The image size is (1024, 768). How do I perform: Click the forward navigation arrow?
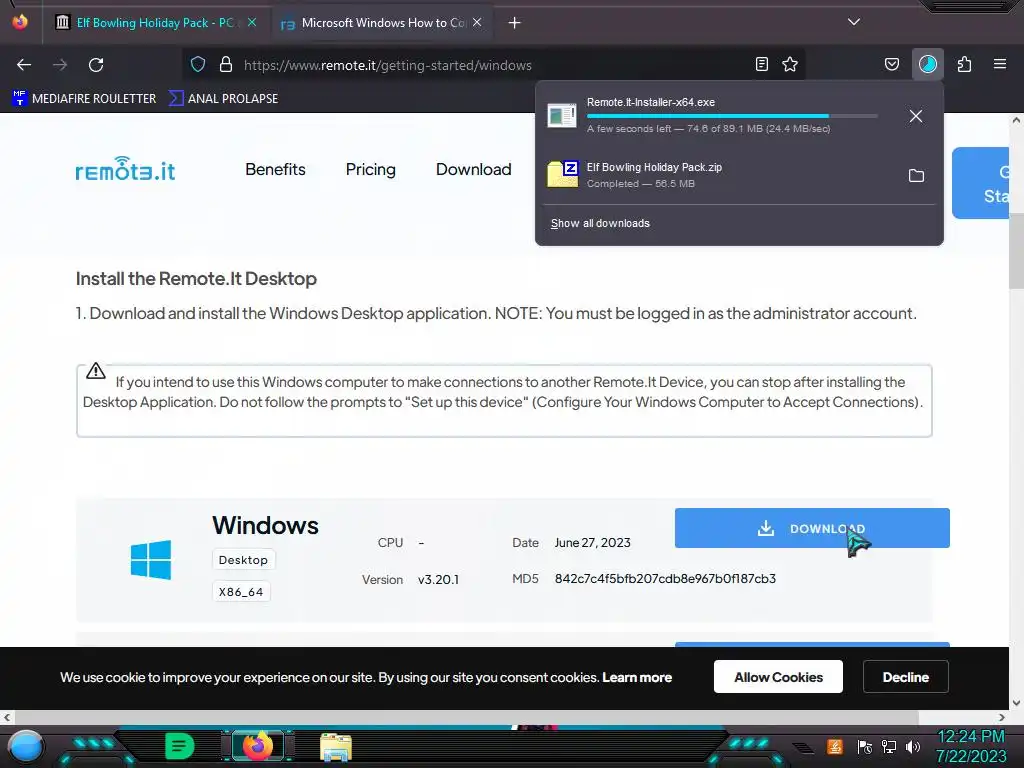pyautogui.click(x=60, y=65)
